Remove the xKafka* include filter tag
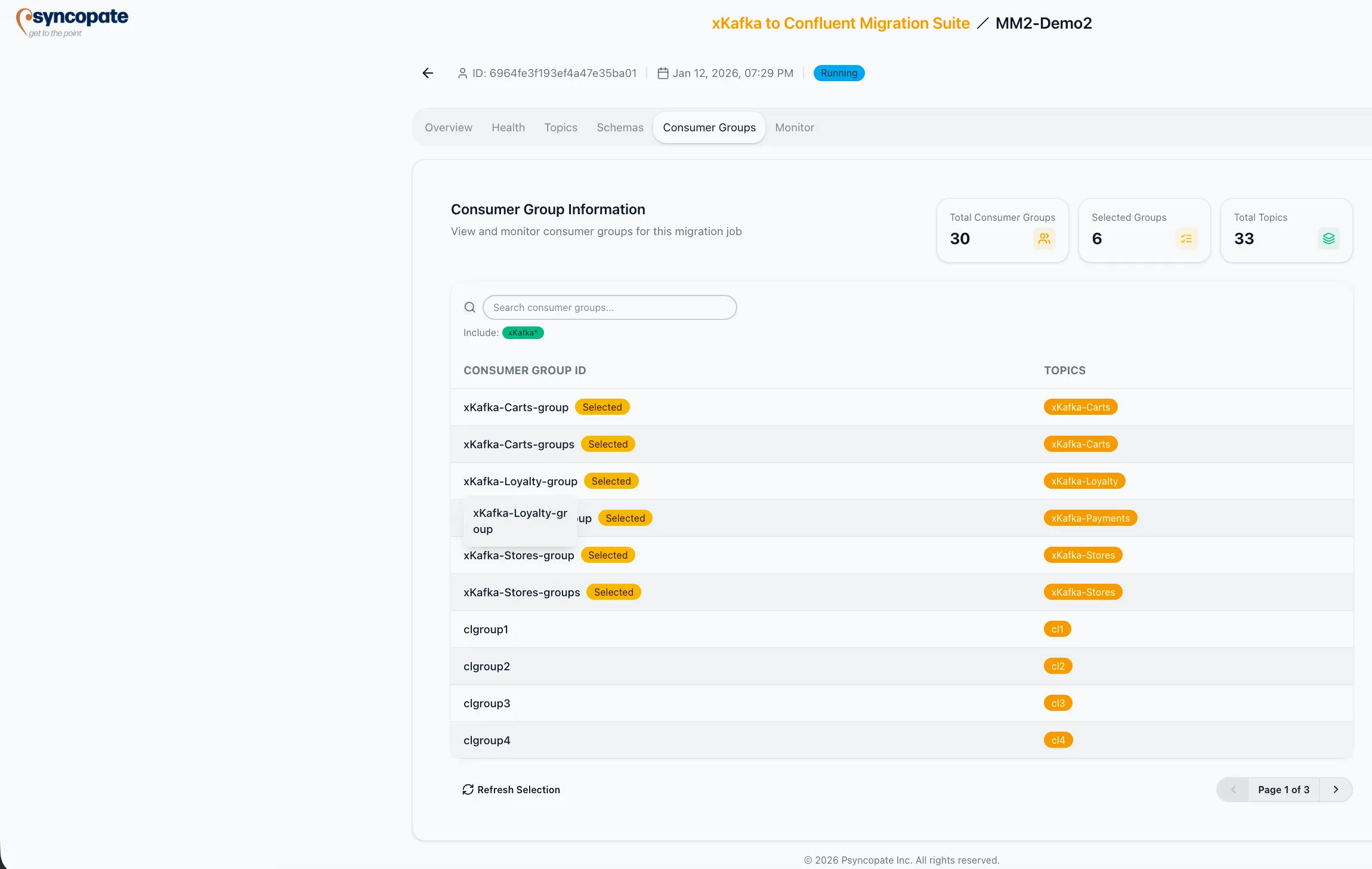 tap(523, 332)
